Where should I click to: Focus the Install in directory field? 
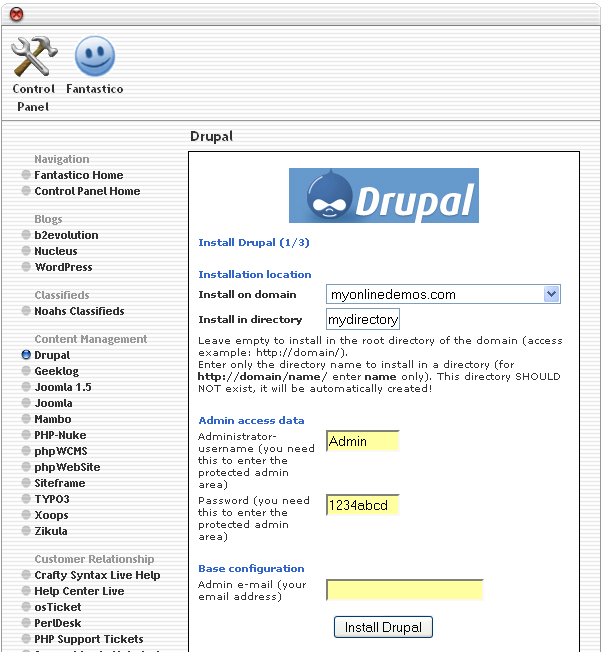pos(362,319)
